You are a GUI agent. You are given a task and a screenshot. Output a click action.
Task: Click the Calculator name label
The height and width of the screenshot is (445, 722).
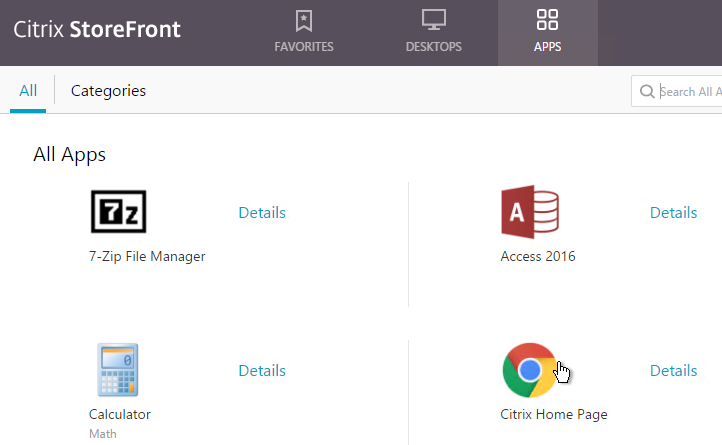(120, 414)
